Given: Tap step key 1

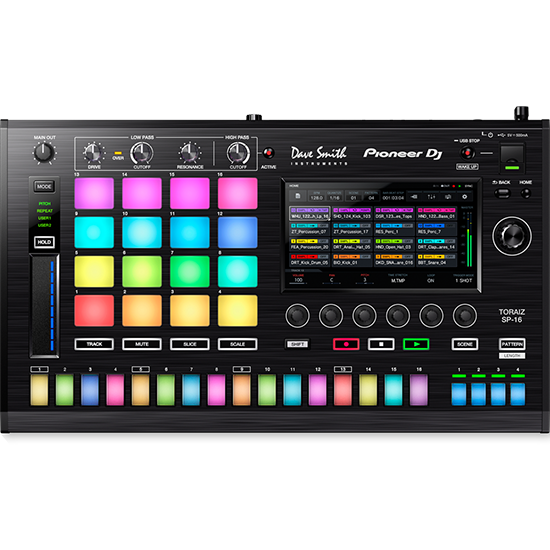Looking at the screenshot, I should 39,390.
